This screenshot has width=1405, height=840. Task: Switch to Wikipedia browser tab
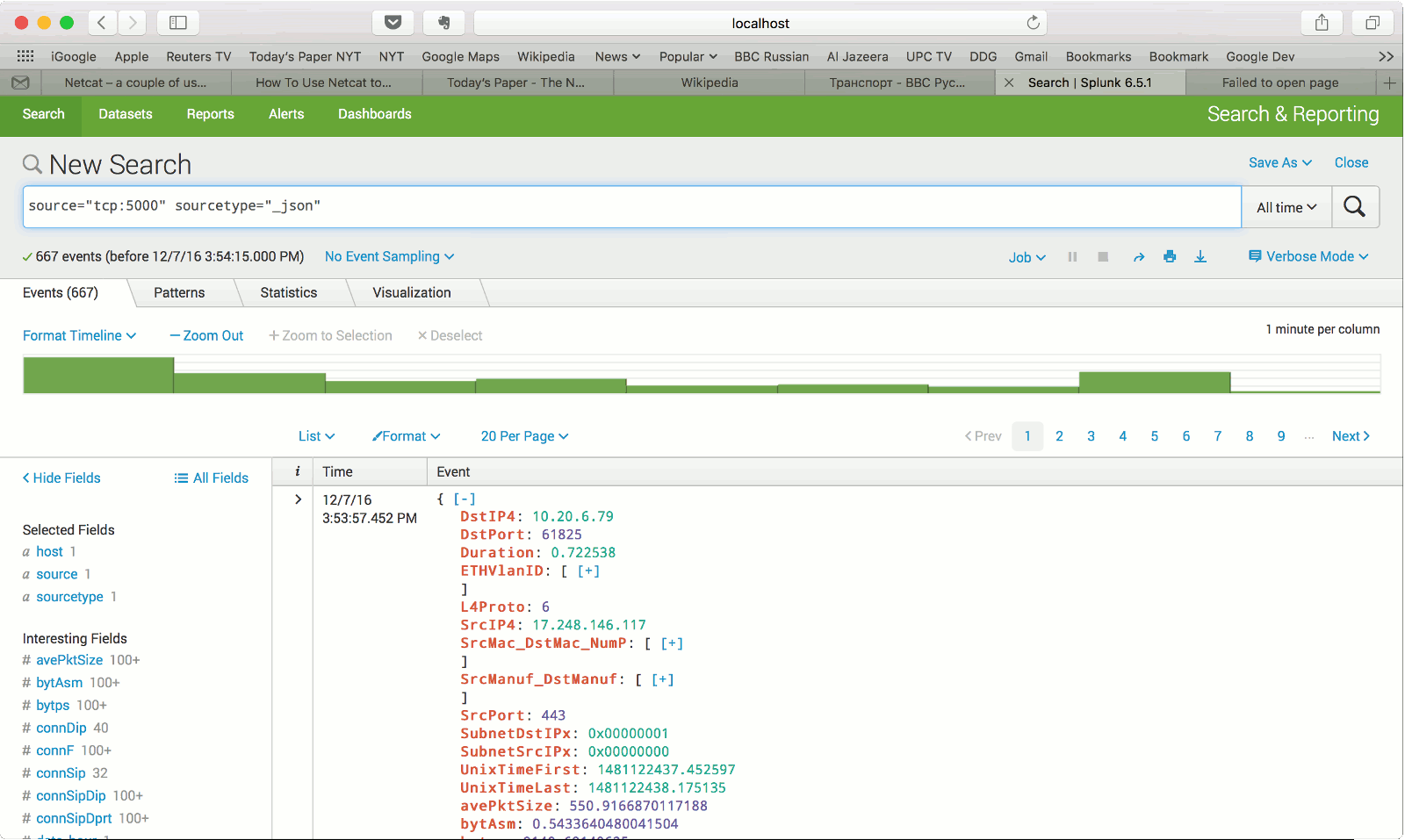click(710, 83)
